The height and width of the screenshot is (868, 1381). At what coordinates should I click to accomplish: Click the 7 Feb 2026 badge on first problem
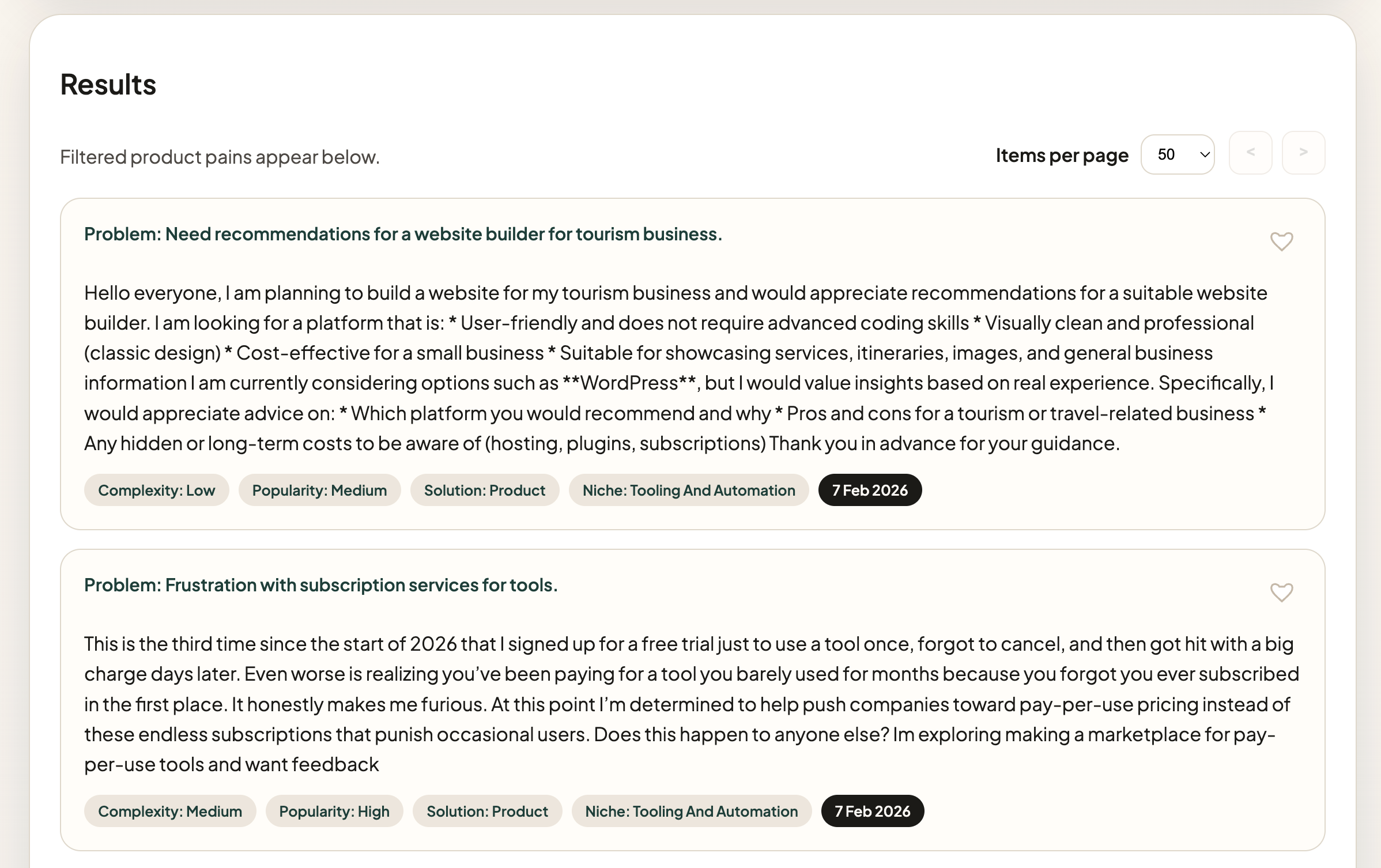click(870, 490)
